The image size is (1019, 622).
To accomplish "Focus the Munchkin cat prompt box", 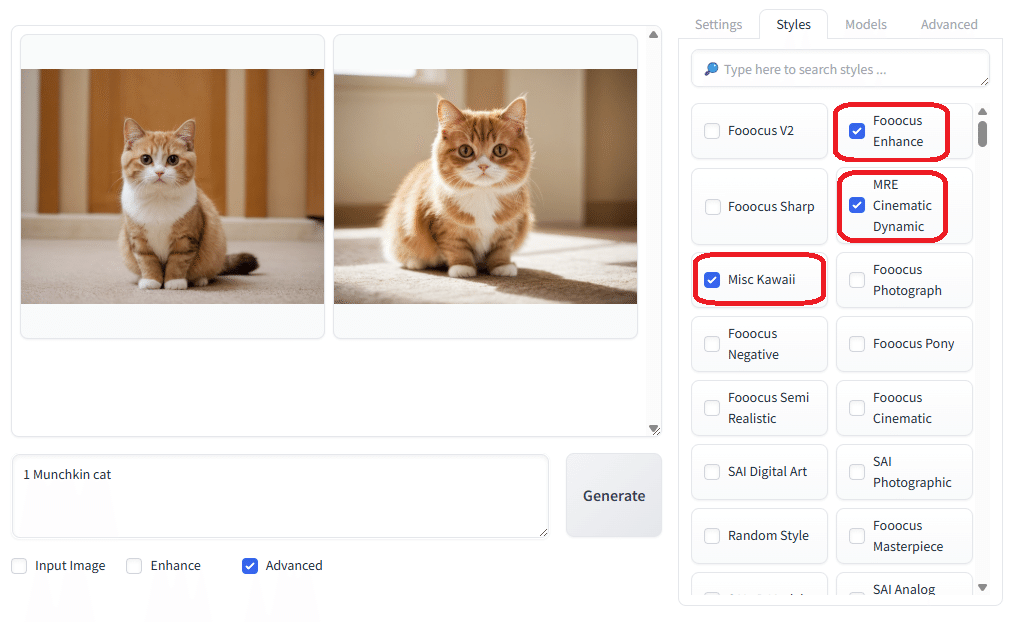I will (x=280, y=496).
